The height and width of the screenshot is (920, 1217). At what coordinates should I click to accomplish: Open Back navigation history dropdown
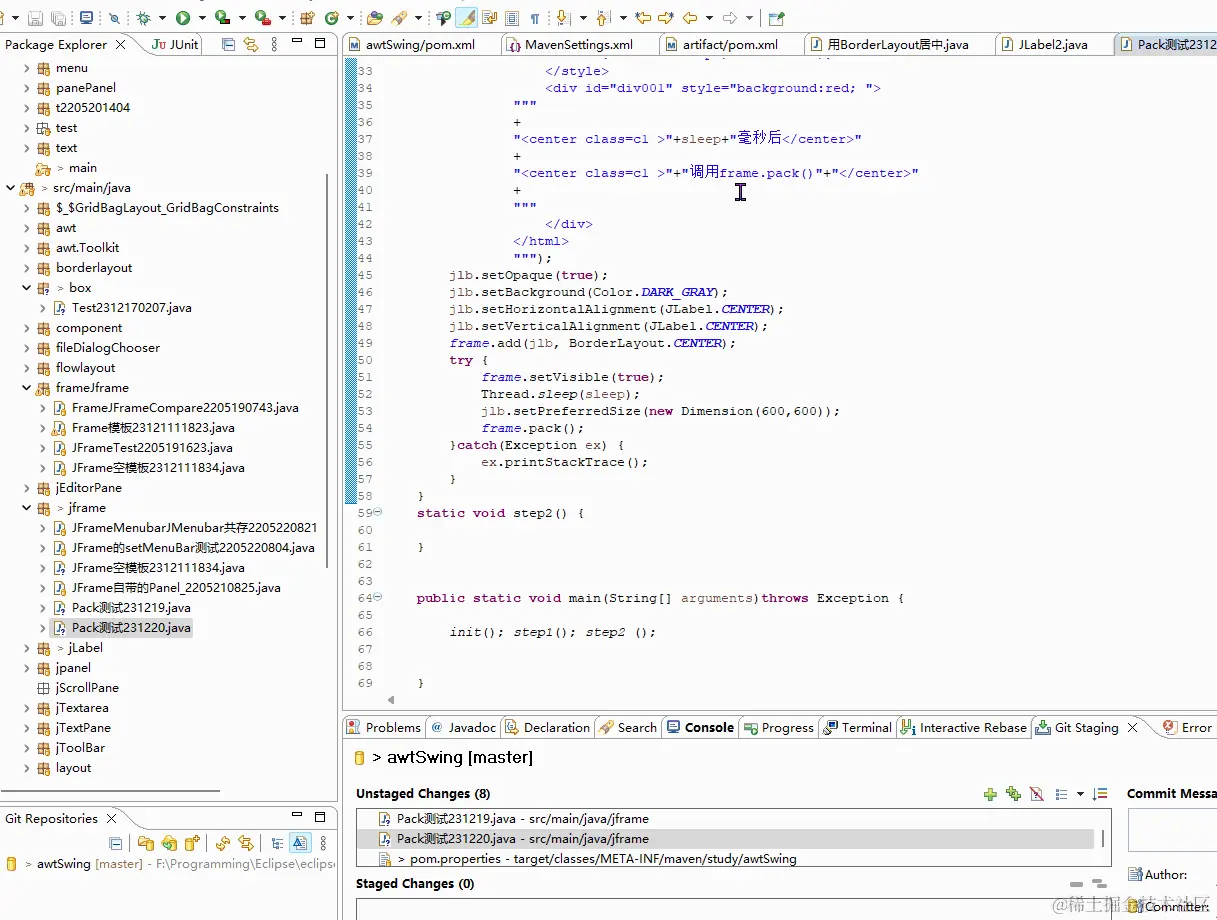click(x=709, y=18)
